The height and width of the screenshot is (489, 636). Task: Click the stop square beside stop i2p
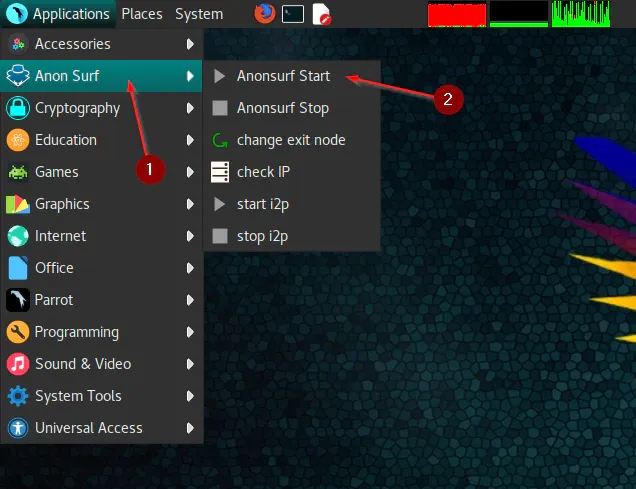point(220,236)
